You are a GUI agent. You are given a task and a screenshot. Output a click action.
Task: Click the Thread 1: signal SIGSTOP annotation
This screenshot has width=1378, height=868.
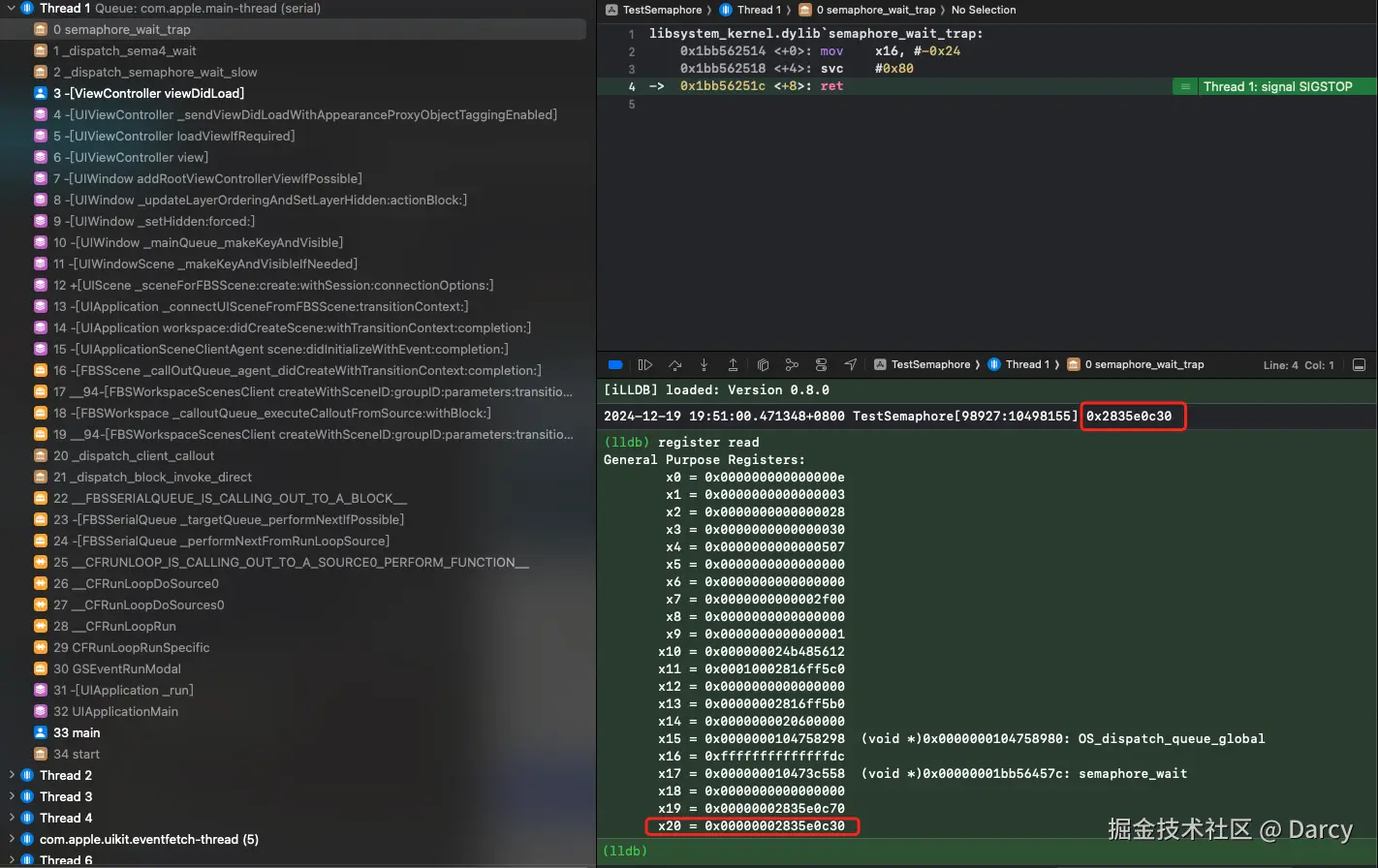coord(1274,86)
